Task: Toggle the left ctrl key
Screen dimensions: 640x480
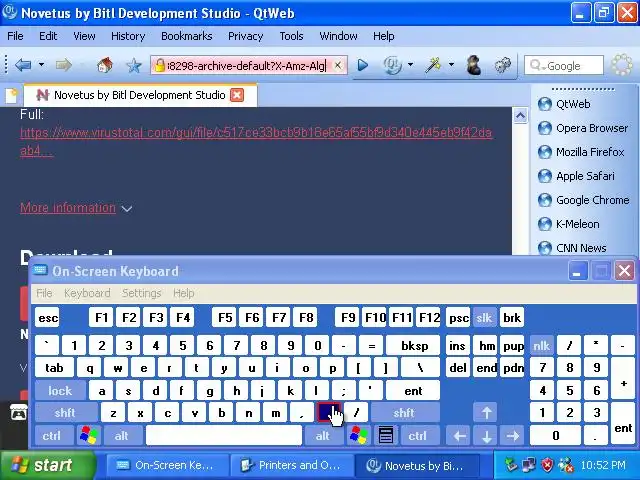Action: (x=52, y=436)
